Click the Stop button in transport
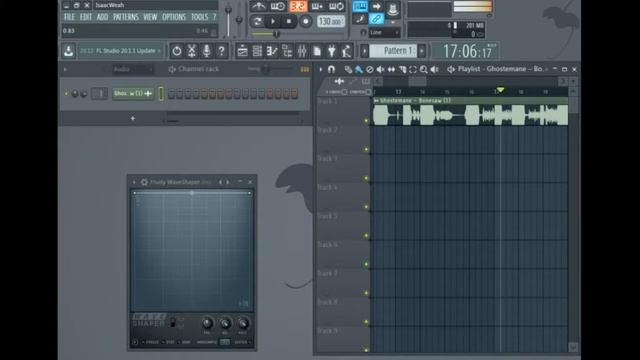The height and width of the screenshot is (360, 640). click(289, 21)
